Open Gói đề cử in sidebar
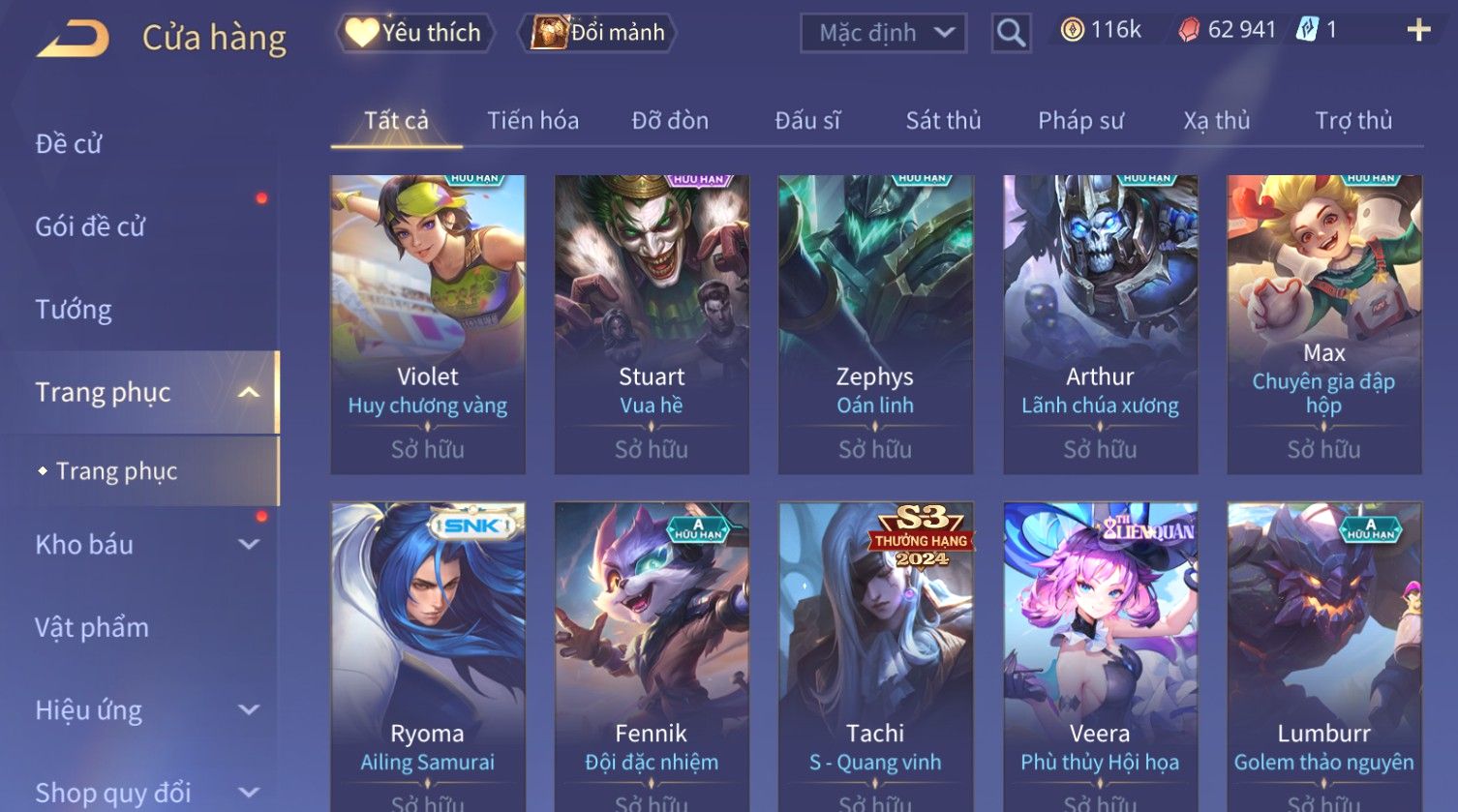The height and width of the screenshot is (812, 1458). click(x=90, y=226)
